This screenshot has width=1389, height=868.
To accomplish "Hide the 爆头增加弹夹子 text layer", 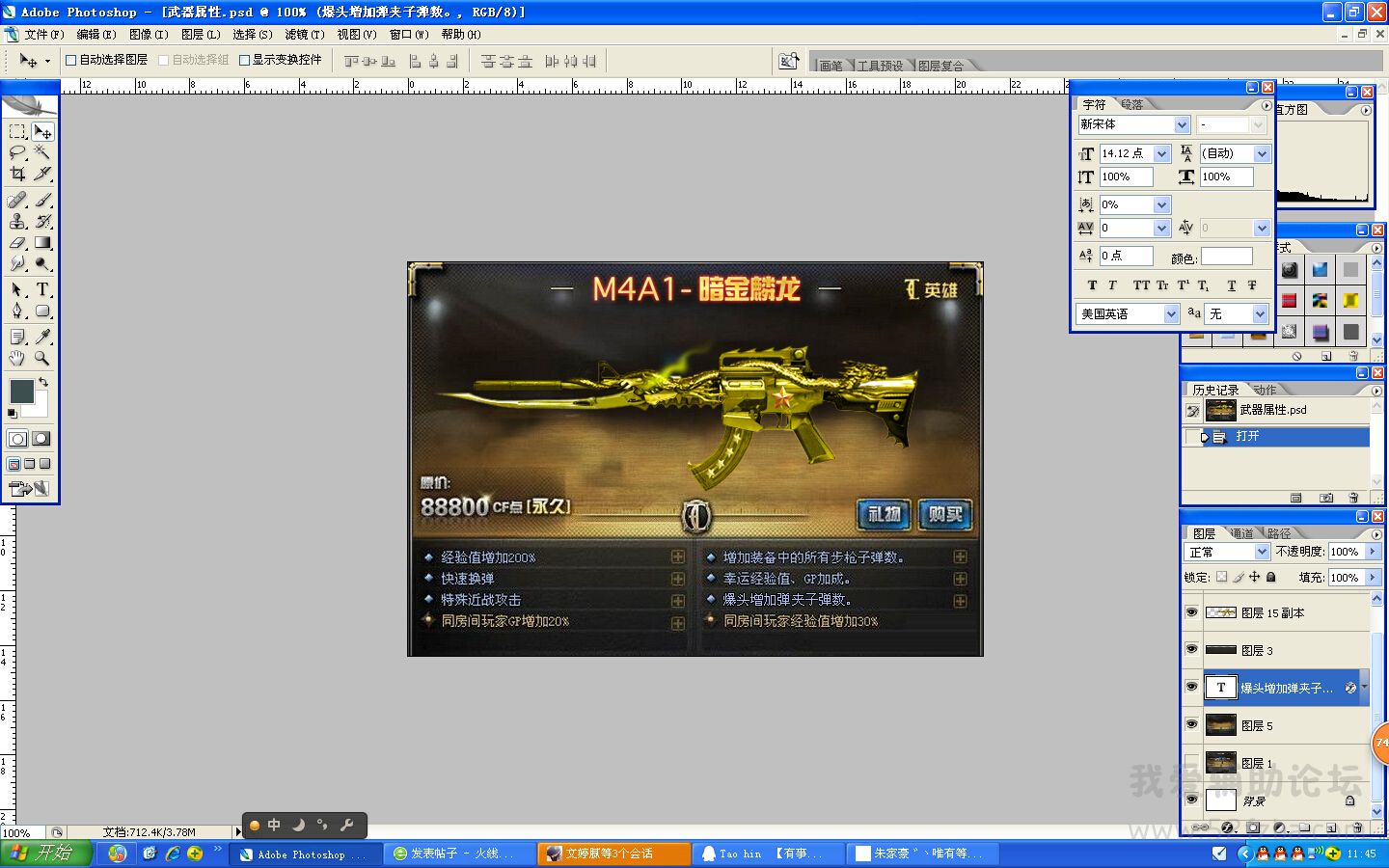I will click(x=1192, y=688).
